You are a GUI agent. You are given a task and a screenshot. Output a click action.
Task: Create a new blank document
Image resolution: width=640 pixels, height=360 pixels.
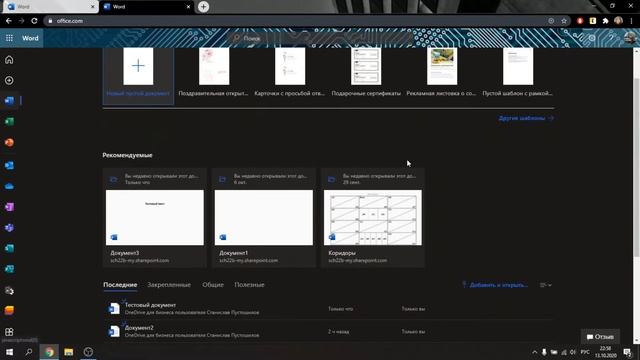pos(138,76)
